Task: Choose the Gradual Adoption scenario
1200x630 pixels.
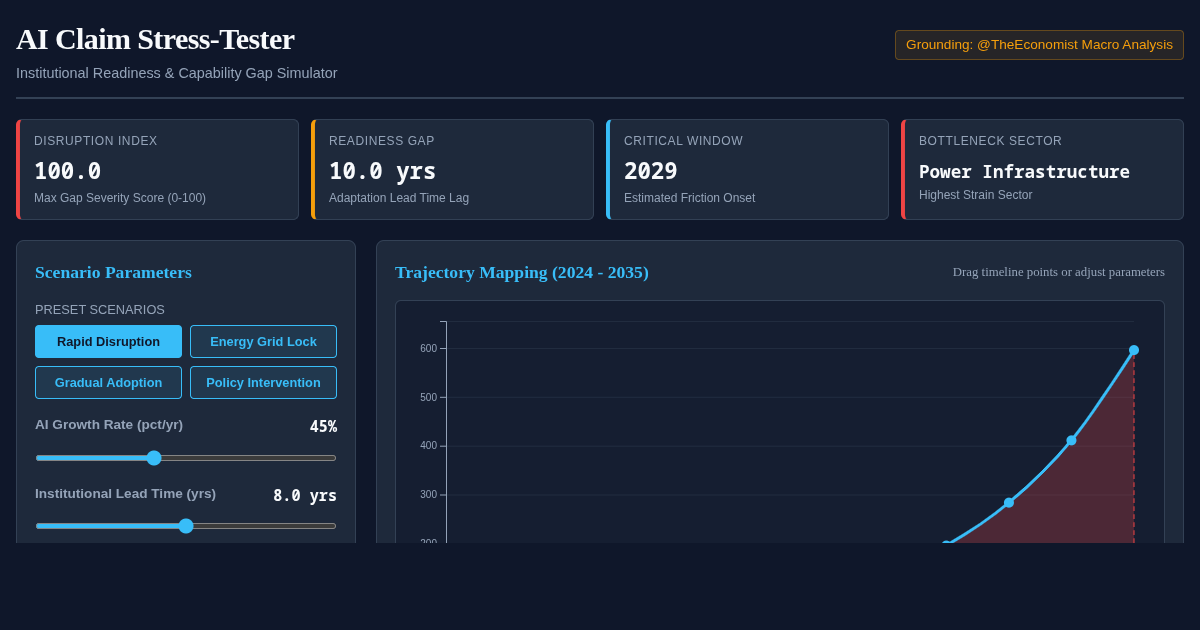Action: (x=108, y=382)
